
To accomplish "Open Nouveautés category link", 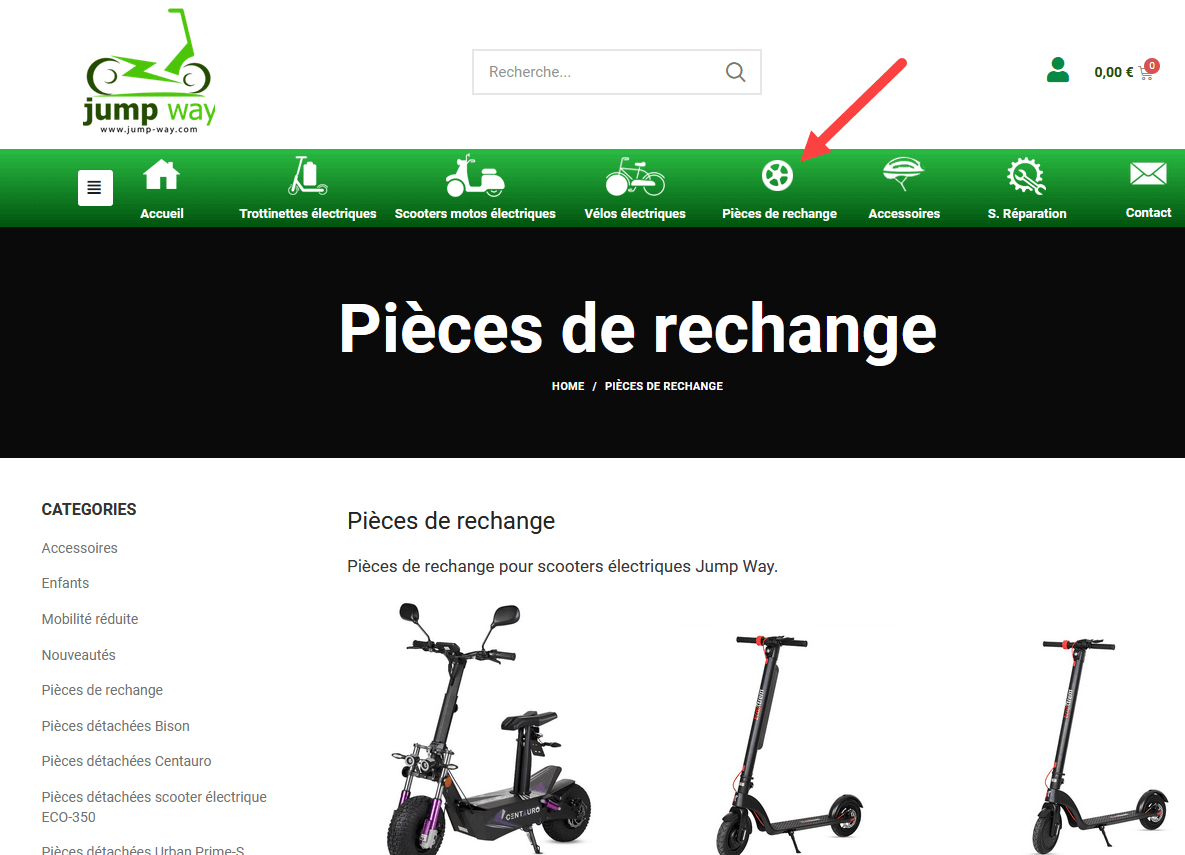I will coord(79,655).
